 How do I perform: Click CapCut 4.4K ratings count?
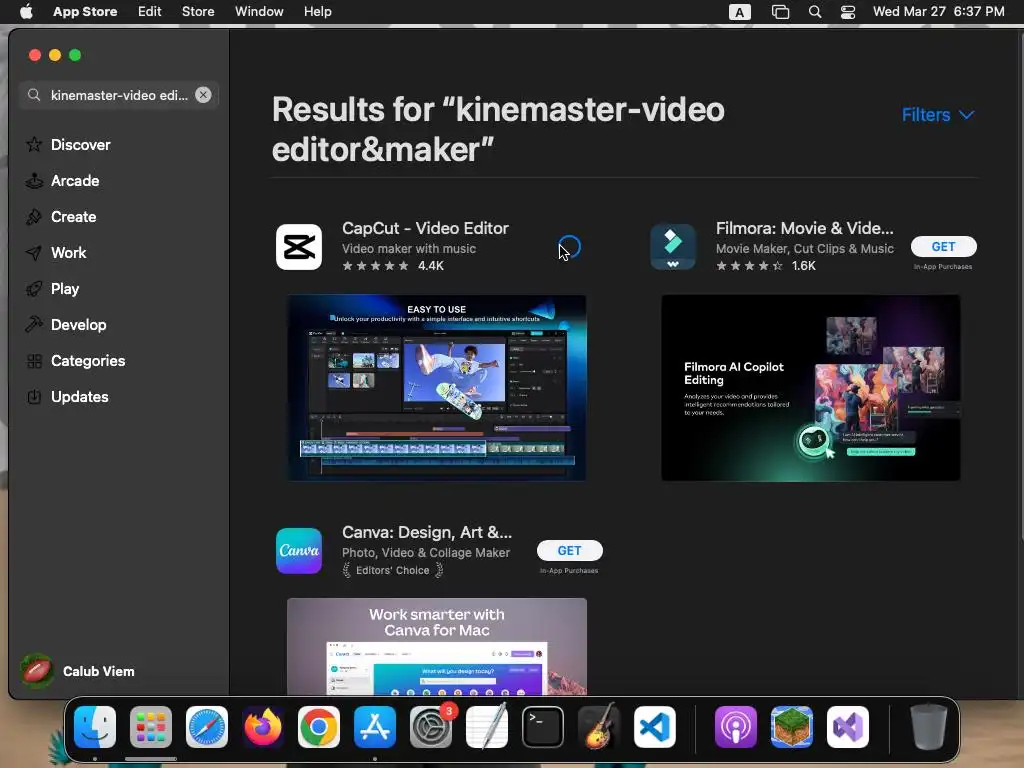[x=430, y=266]
